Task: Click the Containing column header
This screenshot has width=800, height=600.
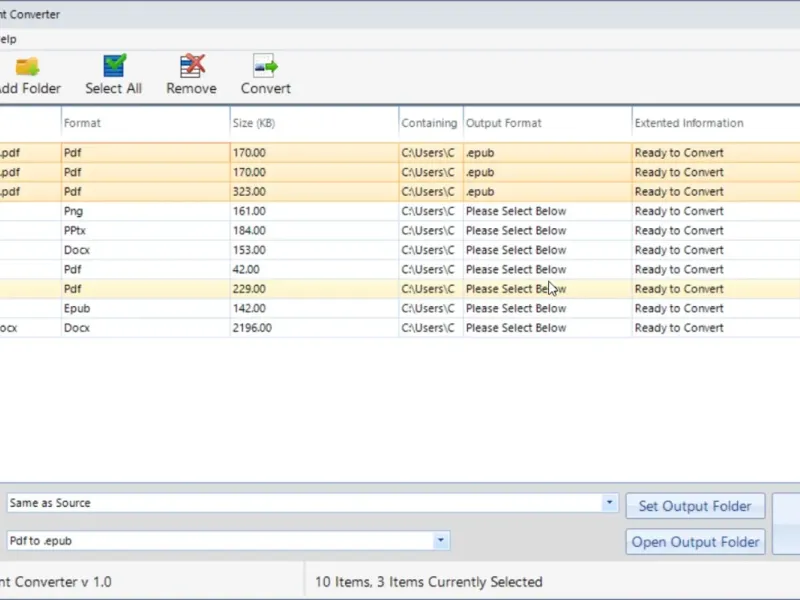Action: click(x=429, y=123)
